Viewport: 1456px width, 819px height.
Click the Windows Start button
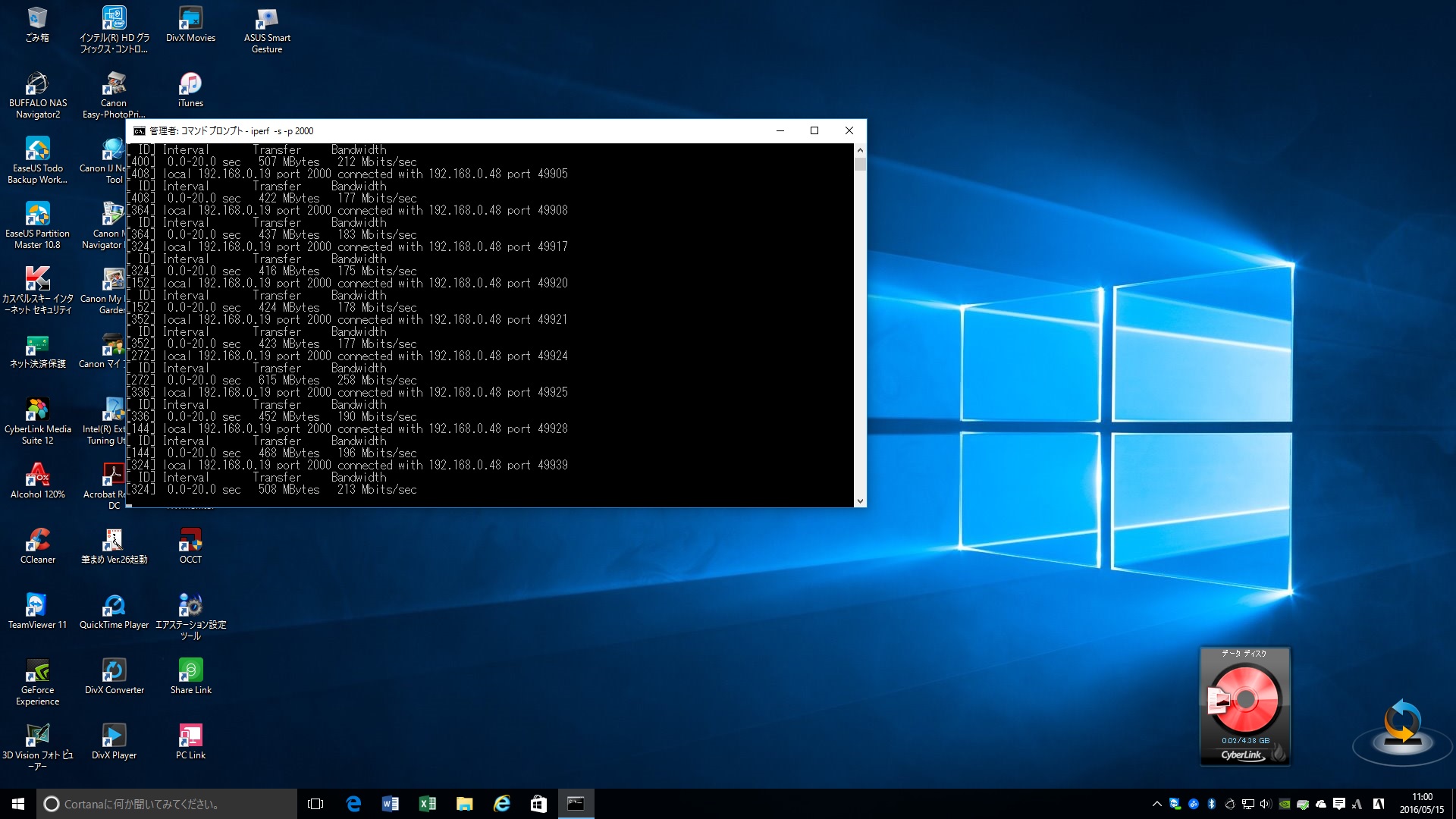[x=18, y=804]
